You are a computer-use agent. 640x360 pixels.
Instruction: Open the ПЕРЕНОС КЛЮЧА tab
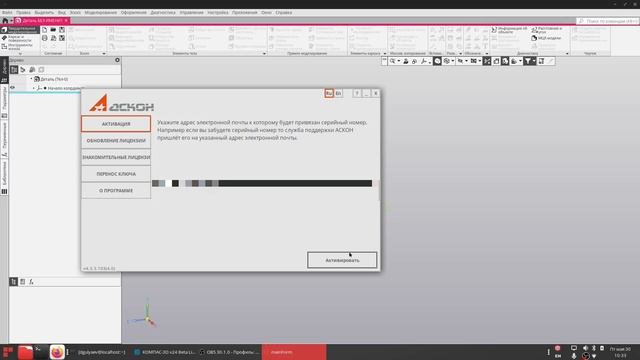116,174
